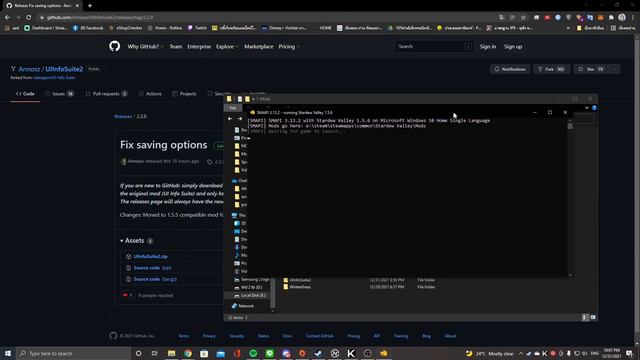Open the SMAPI app icon on the taskbar
The height and width of the screenshot is (360, 640).
(x=384, y=353)
